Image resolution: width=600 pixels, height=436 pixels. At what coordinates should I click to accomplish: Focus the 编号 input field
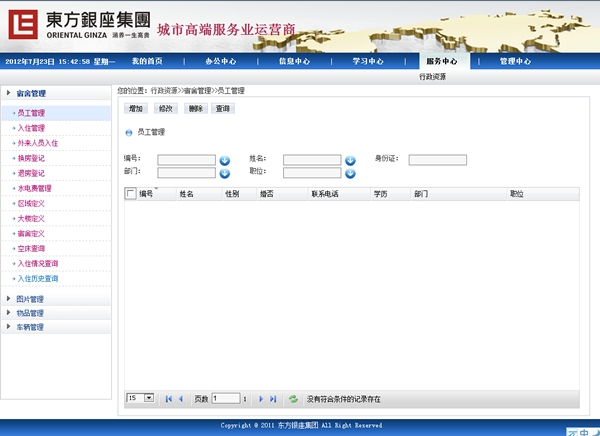(186, 160)
